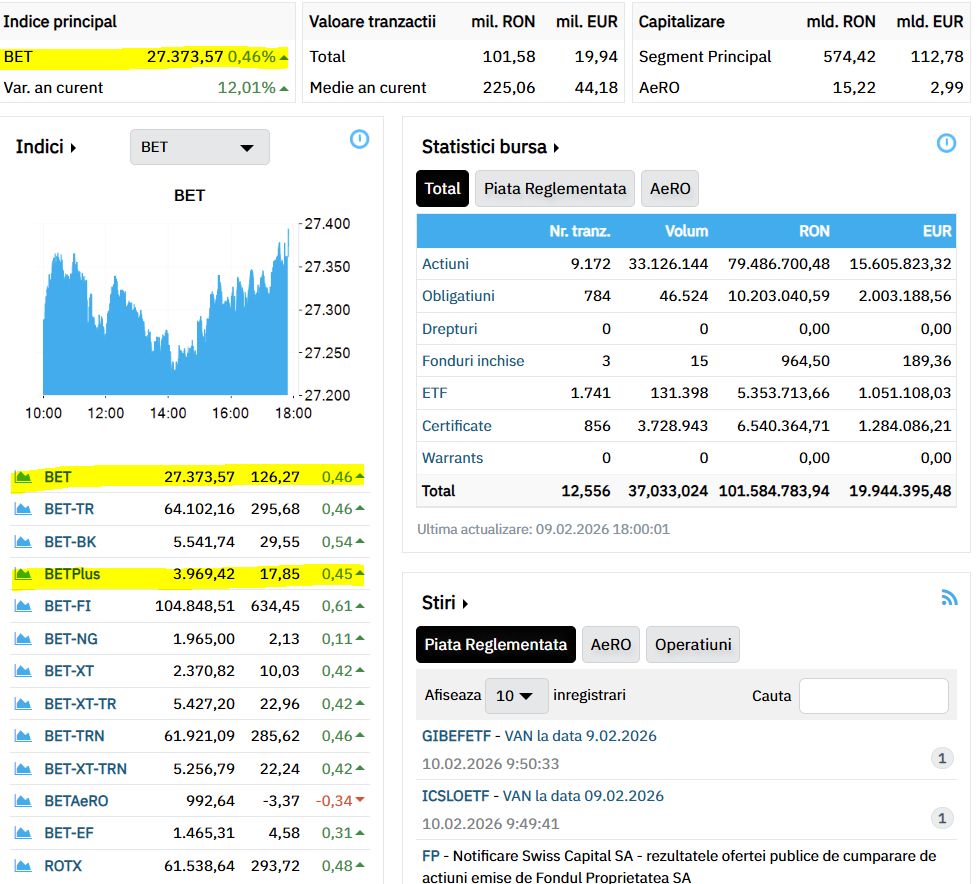Switch to the Operatiuni news tab
Image resolution: width=978 pixels, height=884 pixels.
692,645
